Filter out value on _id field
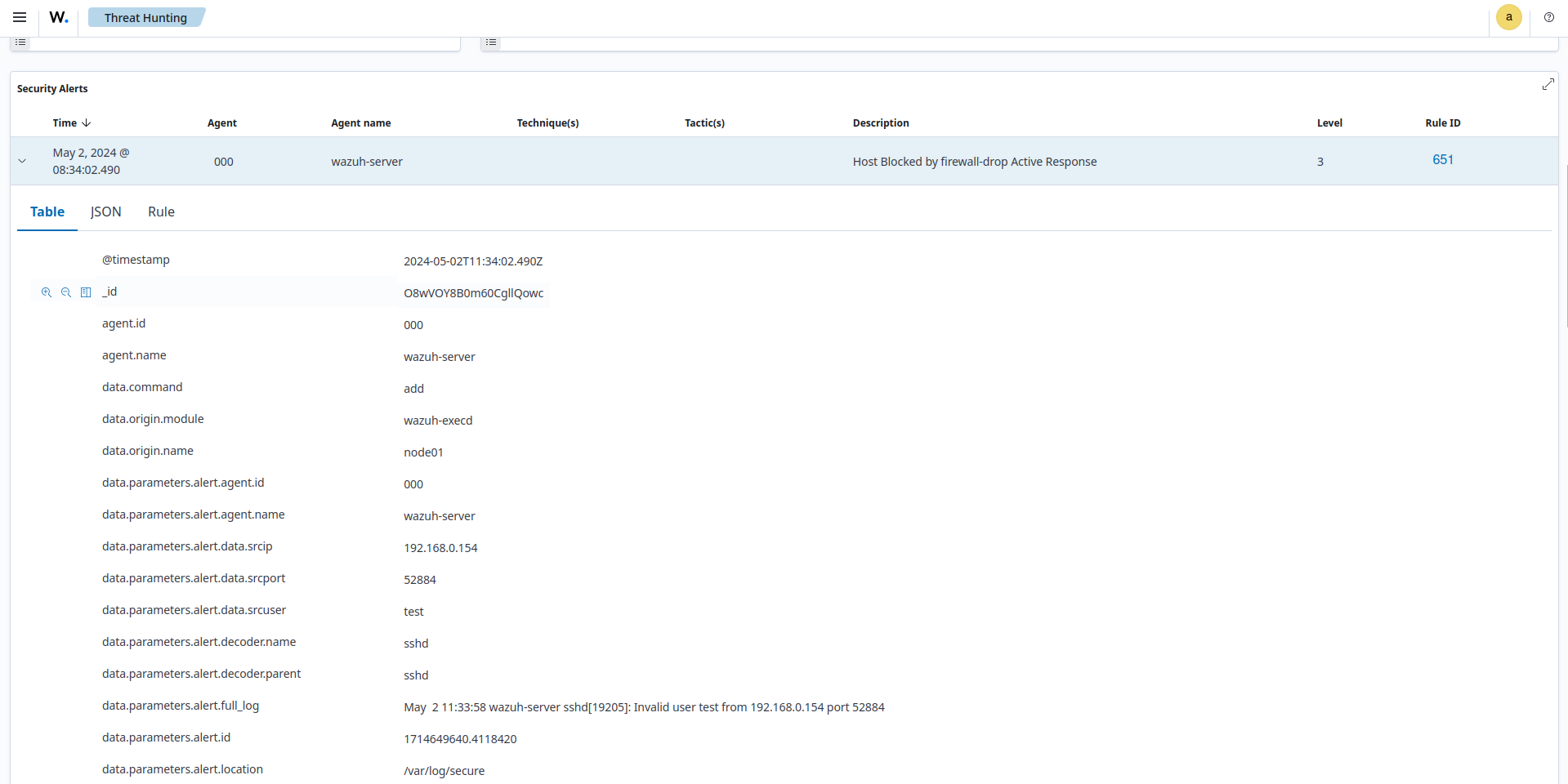Screen dimensions: 1568x784 click(66, 292)
